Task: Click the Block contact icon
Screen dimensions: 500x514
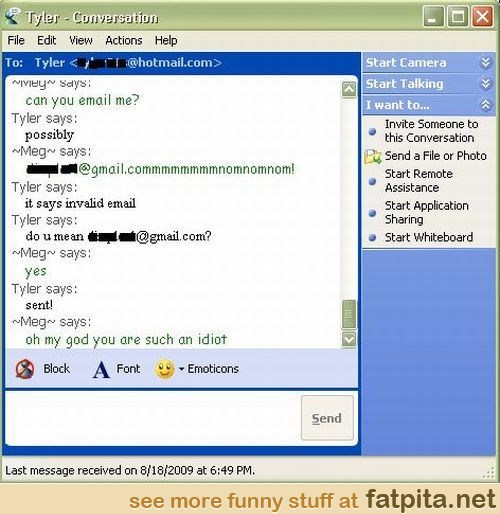Action: coord(25,369)
